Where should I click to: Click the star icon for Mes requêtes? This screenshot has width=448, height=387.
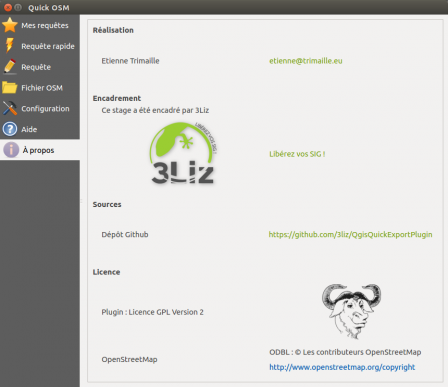pyautogui.click(x=10, y=25)
